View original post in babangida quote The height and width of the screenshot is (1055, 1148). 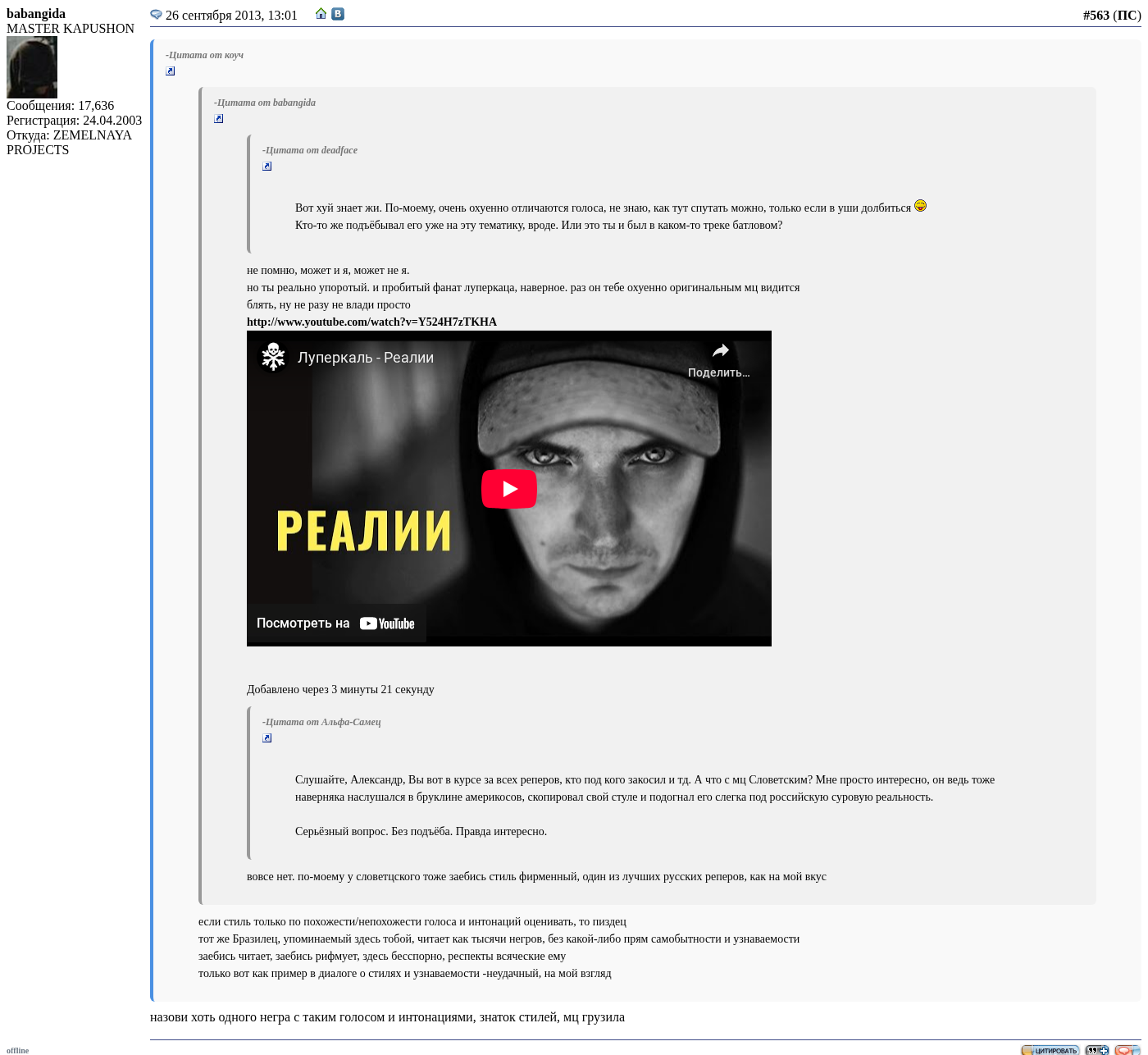pos(219,119)
